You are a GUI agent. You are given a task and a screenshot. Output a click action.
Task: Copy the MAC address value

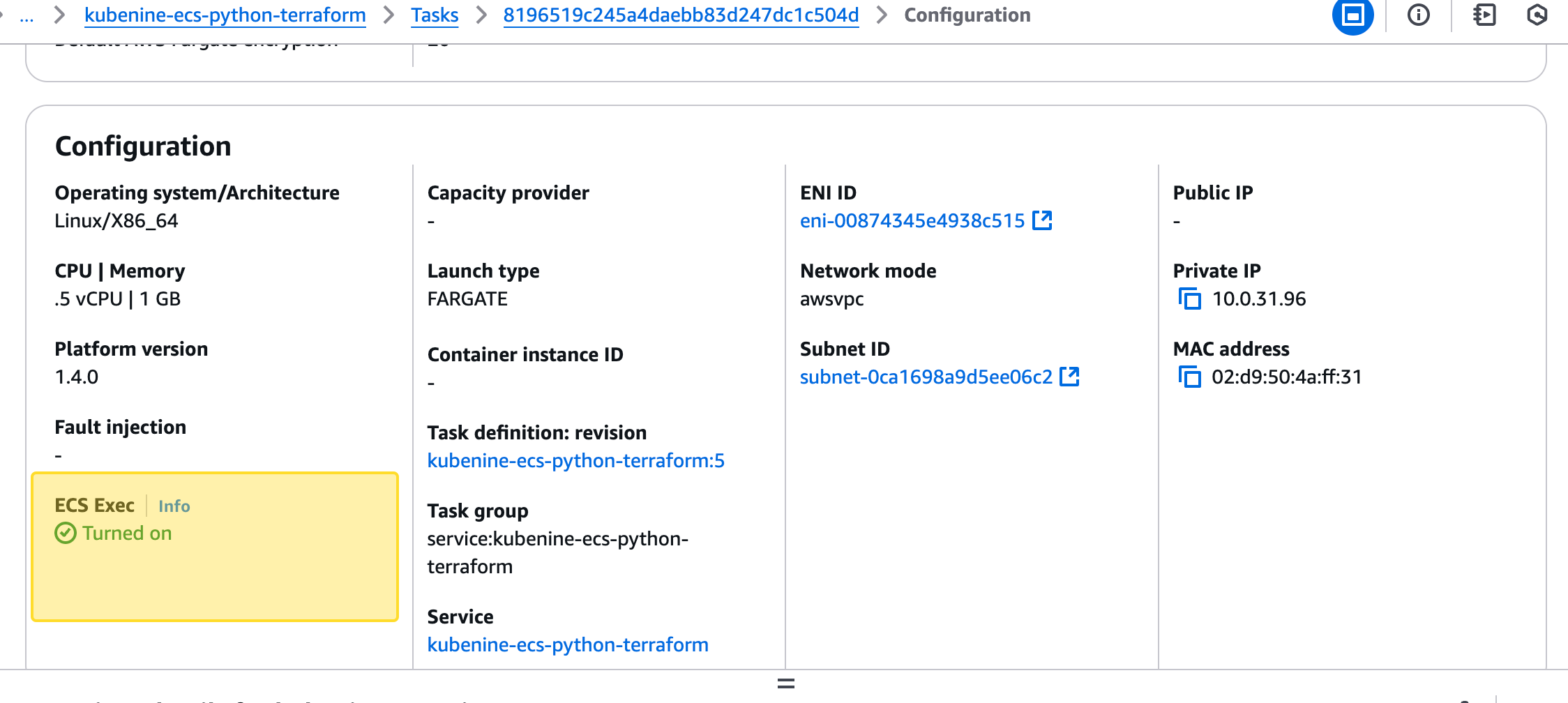click(x=1190, y=377)
